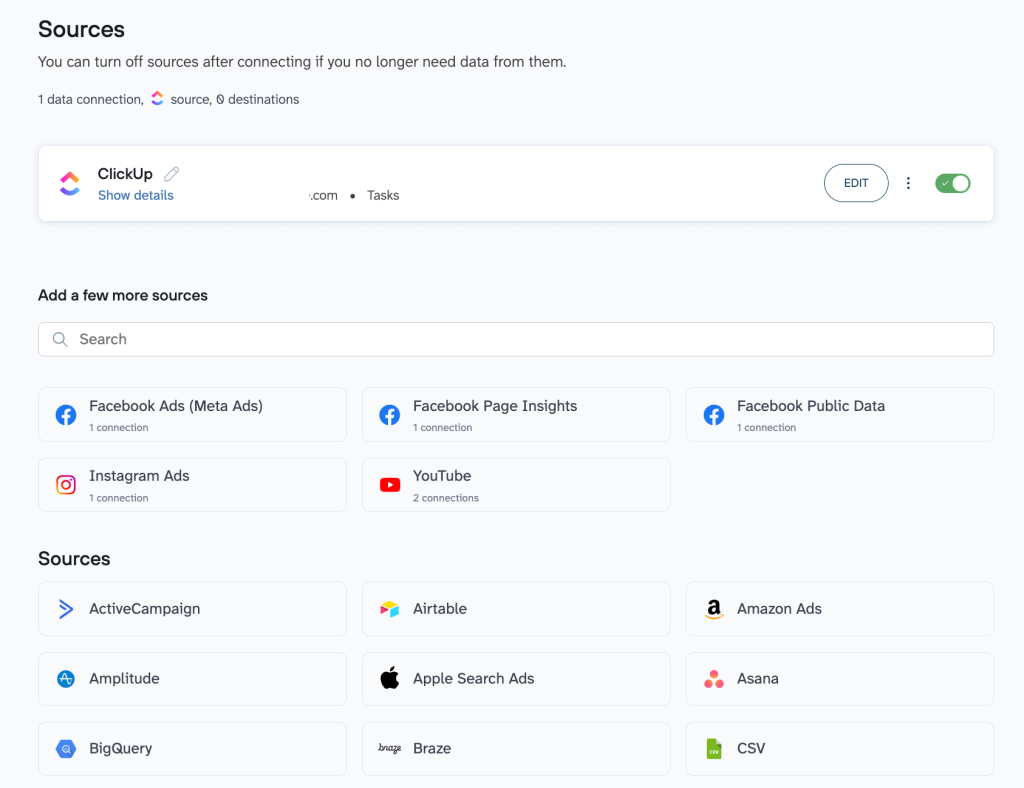
Task: Choose the Apple Search Ads icon
Action: 390,679
